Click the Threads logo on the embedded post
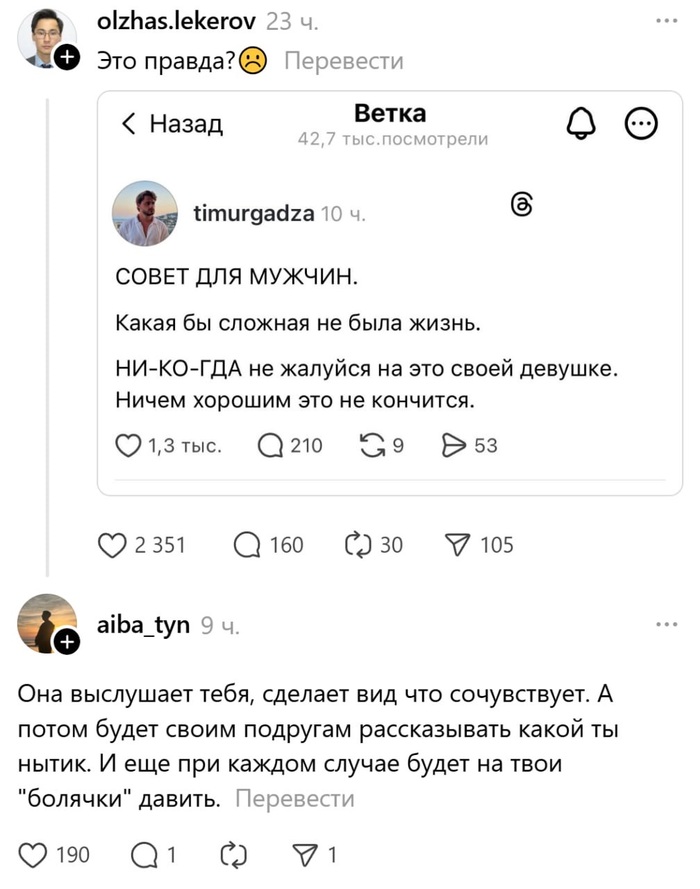This screenshot has height=889, width=700. (x=524, y=205)
